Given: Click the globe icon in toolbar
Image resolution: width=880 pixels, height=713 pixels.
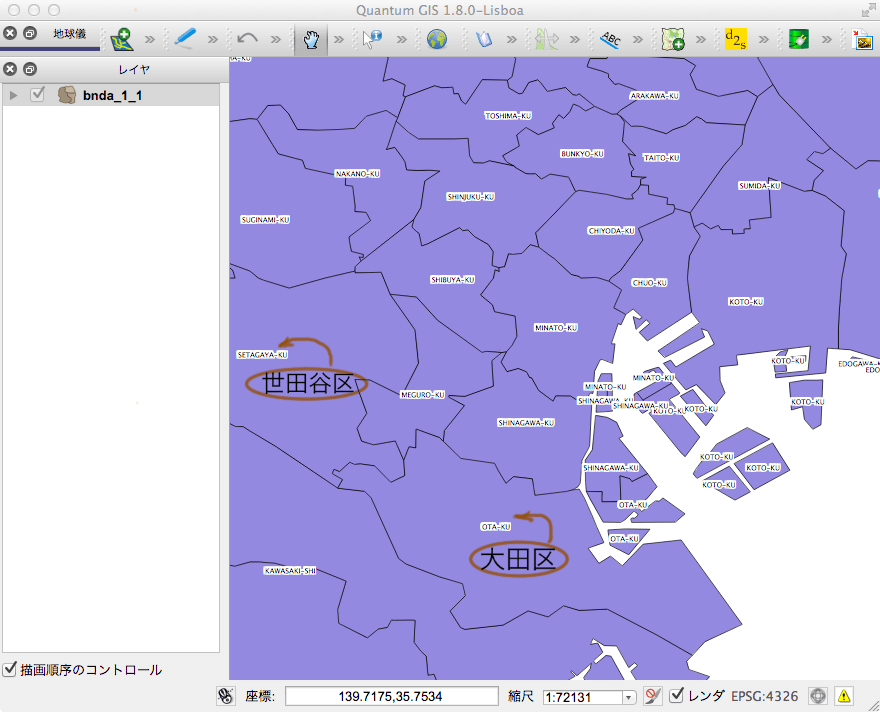Looking at the screenshot, I should click(436, 39).
